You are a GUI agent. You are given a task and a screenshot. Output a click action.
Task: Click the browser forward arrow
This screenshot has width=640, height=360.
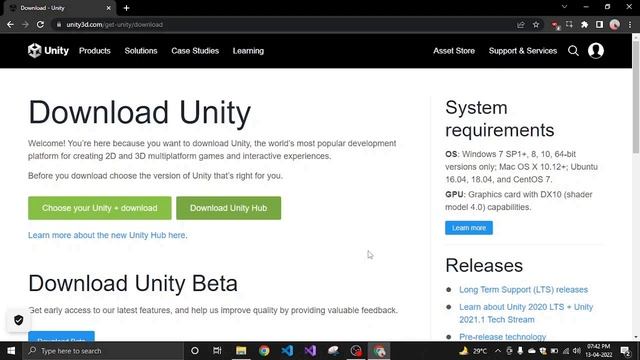(x=25, y=24)
